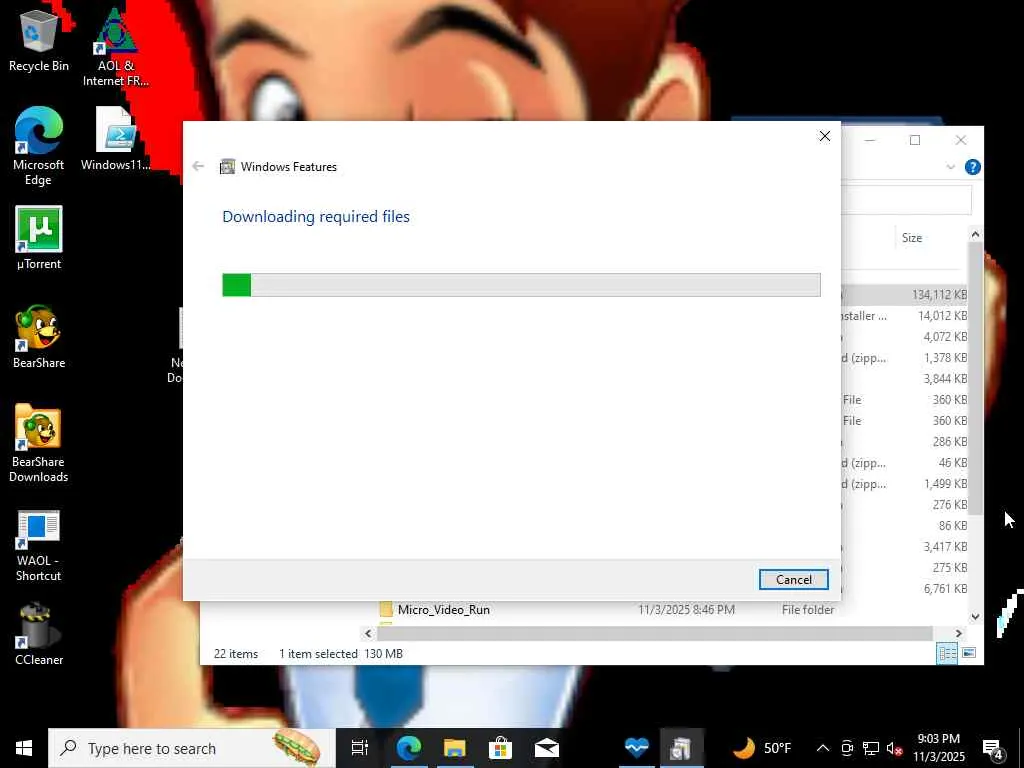This screenshot has height=768, width=1024.
Task: Launch µTorrent from the desktop
Action: (39, 238)
